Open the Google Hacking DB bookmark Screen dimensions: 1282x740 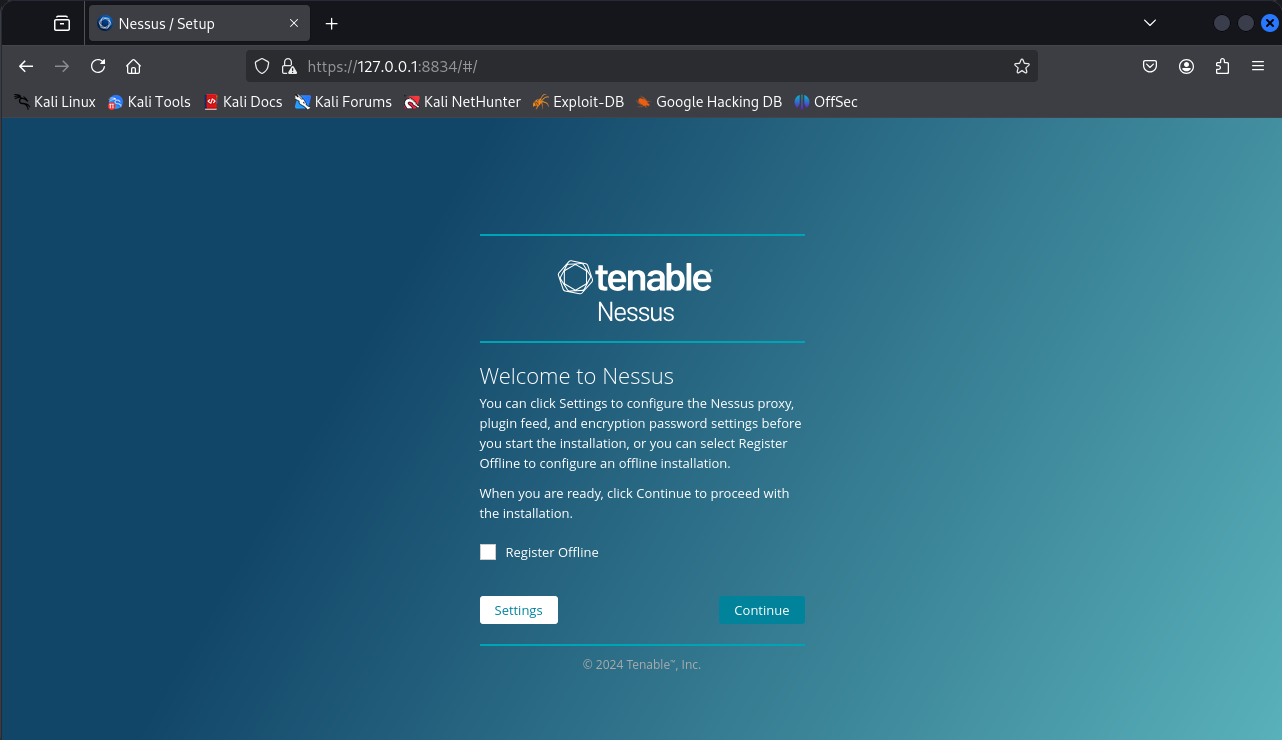[708, 102]
